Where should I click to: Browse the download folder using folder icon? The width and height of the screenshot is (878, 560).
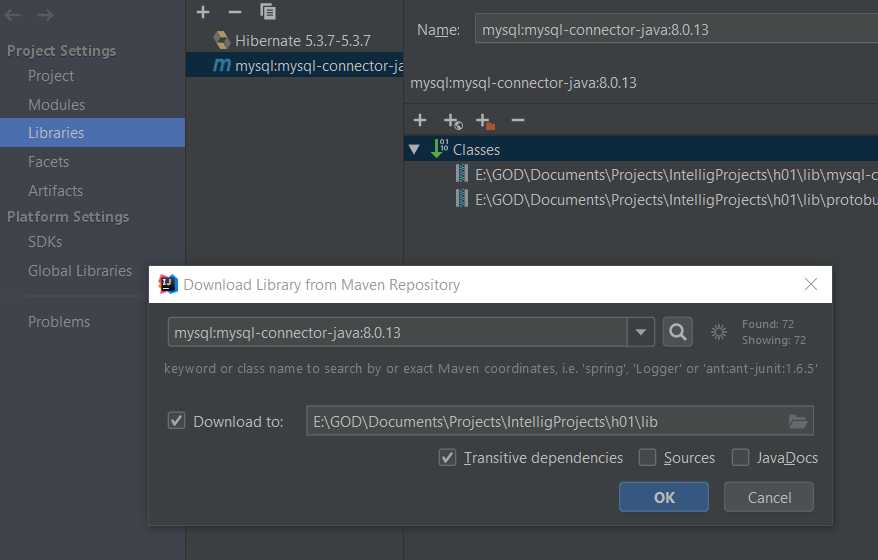click(x=797, y=421)
